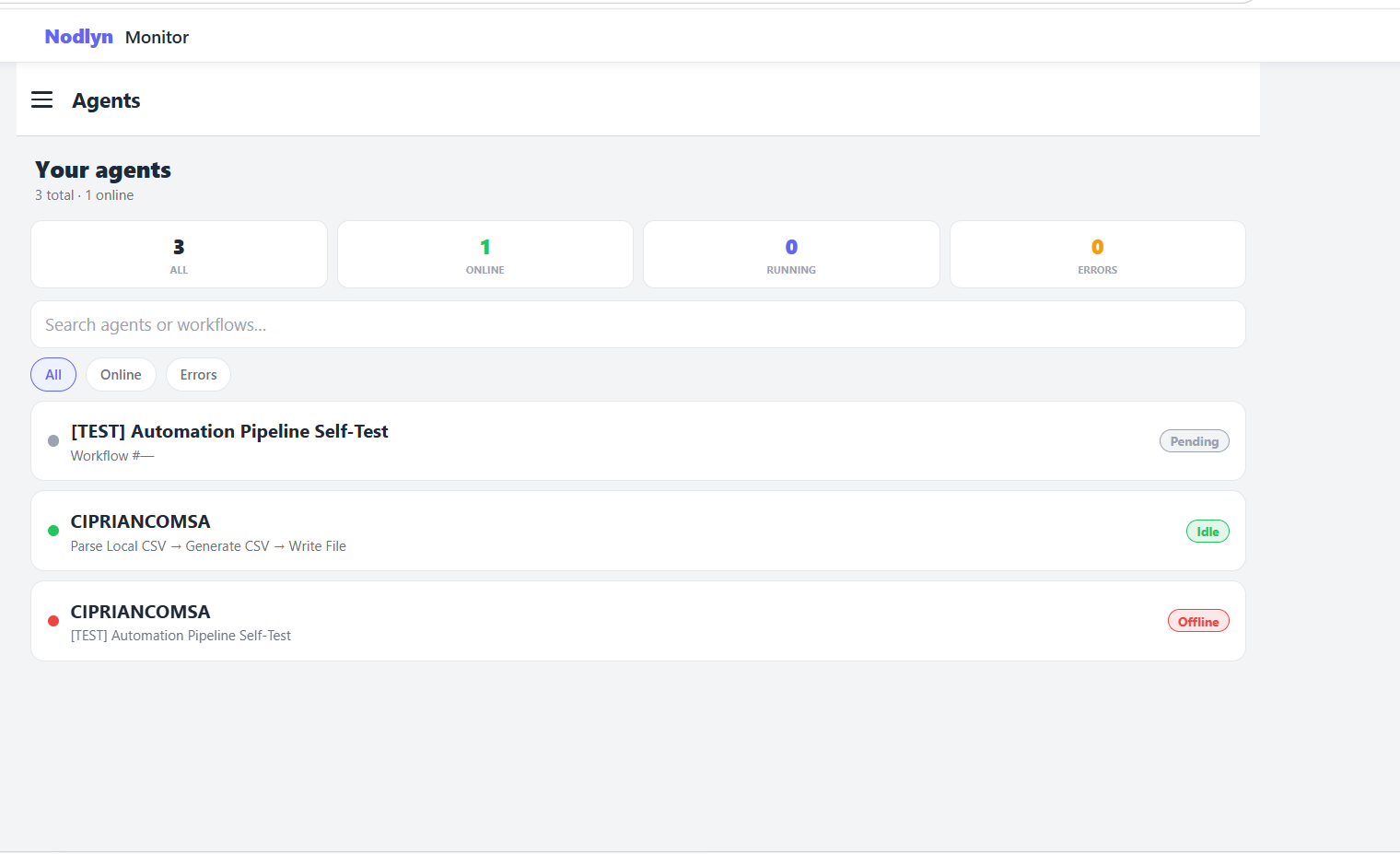
Task: Open the hamburger menu beside Agents
Action: click(x=41, y=99)
